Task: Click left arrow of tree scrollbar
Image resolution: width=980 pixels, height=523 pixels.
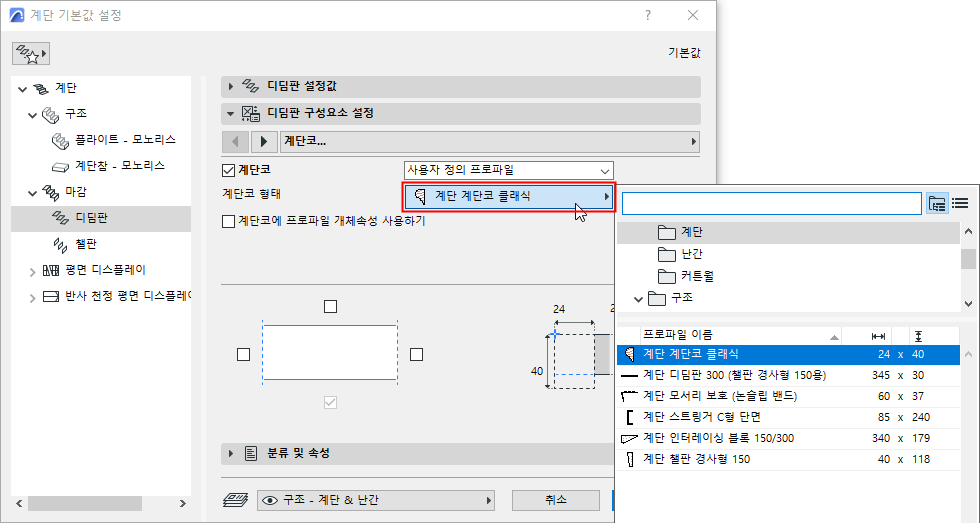Action: [x=19, y=504]
